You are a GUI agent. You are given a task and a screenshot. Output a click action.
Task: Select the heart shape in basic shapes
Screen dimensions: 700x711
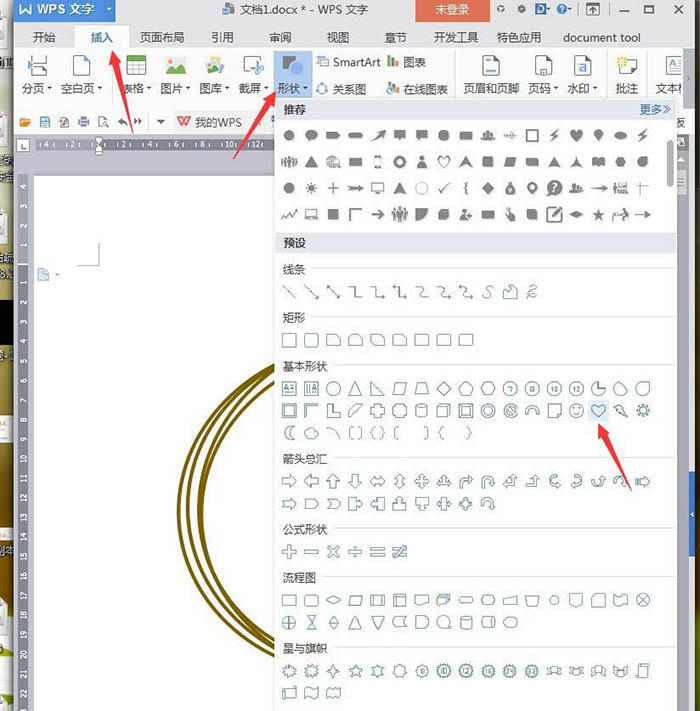(x=598, y=411)
